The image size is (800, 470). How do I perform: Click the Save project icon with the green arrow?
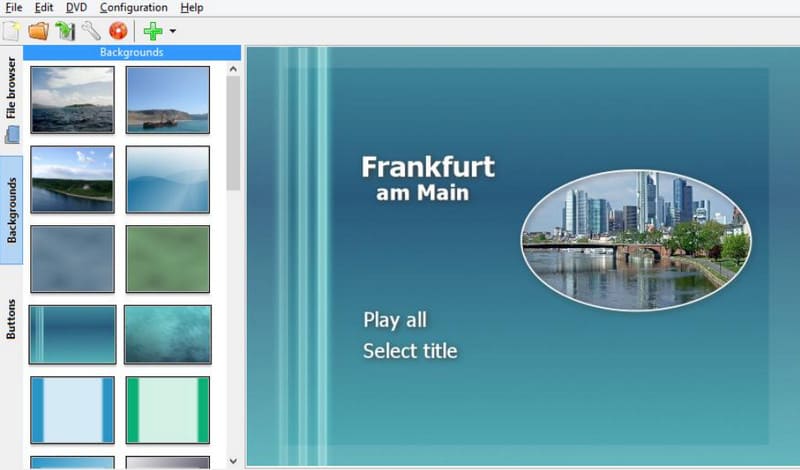click(65, 31)
